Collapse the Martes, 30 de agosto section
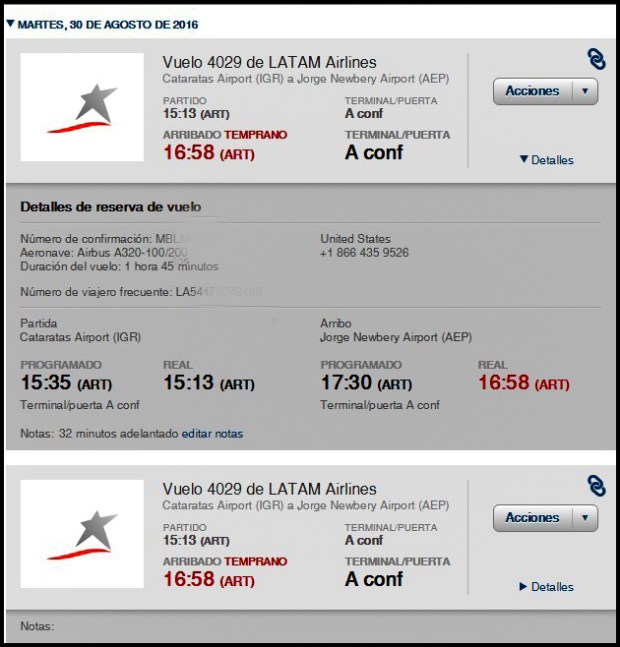Viewport: 620px width, 647px height. pos(10,24)
